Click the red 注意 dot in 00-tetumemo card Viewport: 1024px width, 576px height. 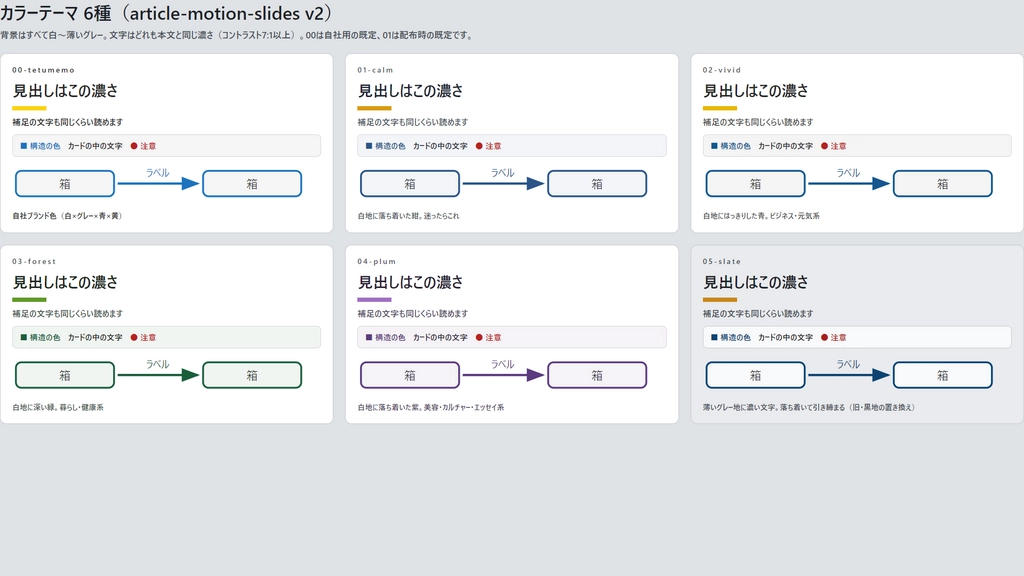[134, 146]
